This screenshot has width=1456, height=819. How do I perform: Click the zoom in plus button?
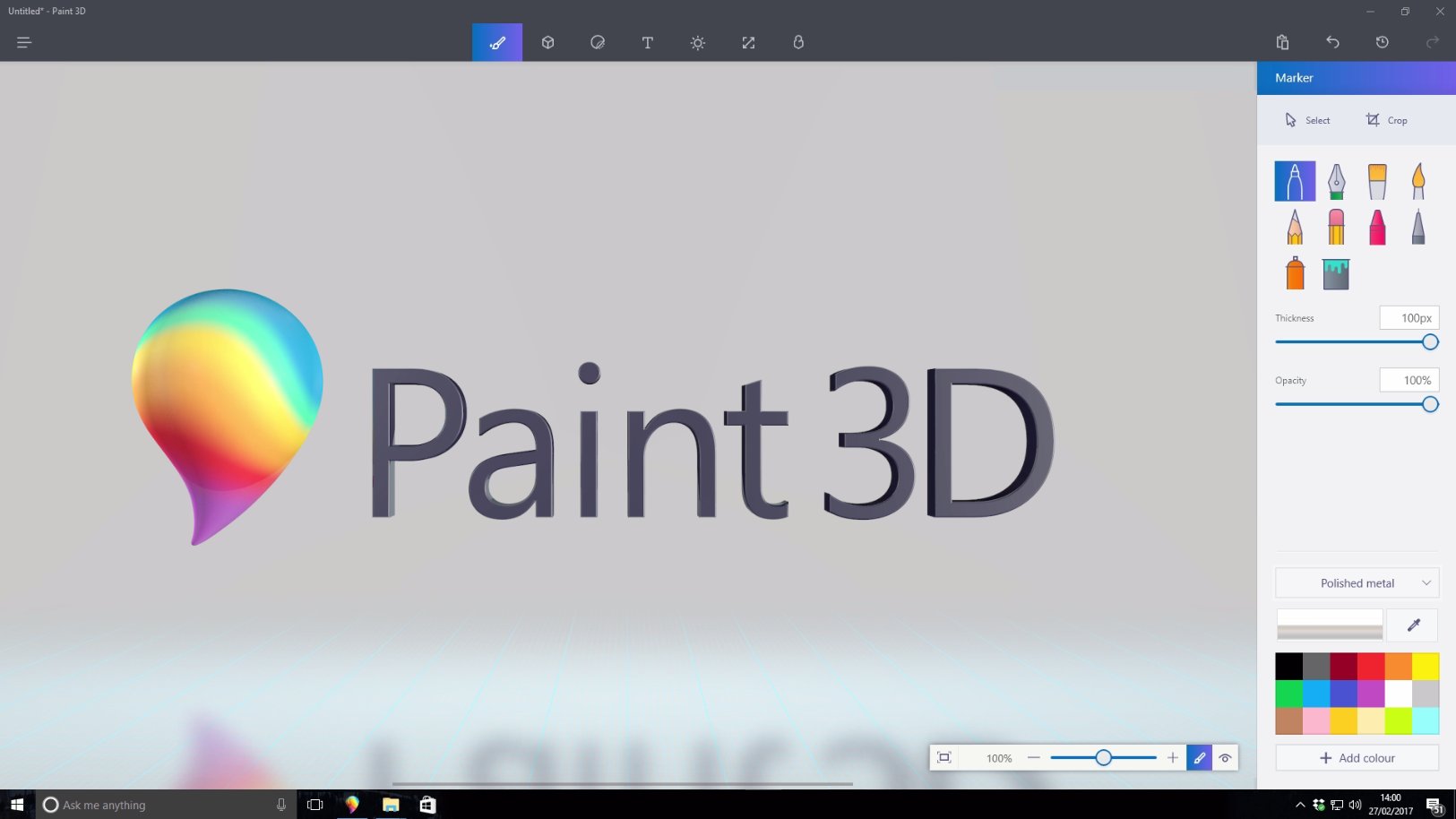(x=1172, y=758)
